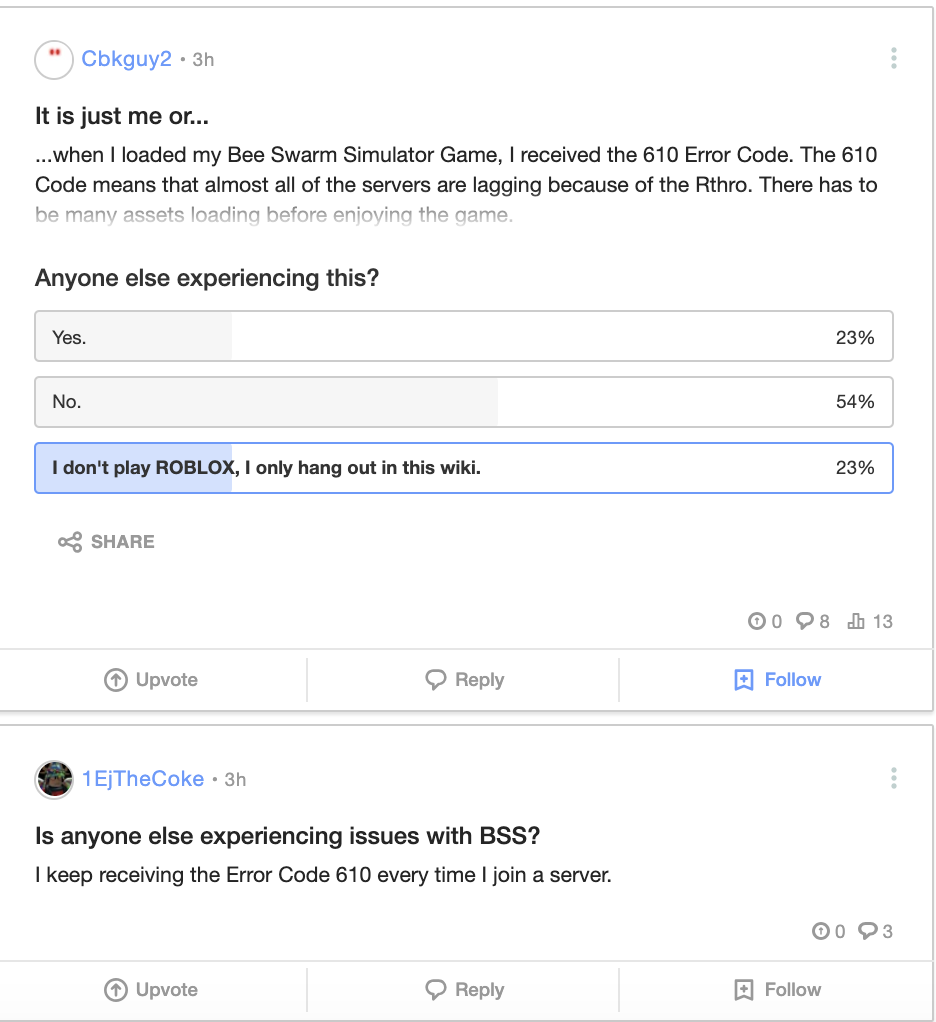The width and height of the screenshot is (936, 1022).
Task: Open Cbkguy2's profile link
Action: tap(126, 59)
